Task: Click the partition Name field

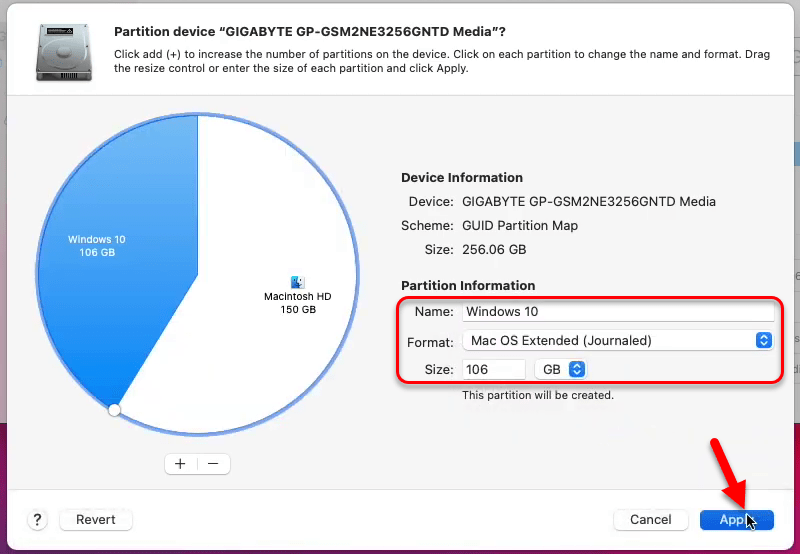Action: (618, 312)
